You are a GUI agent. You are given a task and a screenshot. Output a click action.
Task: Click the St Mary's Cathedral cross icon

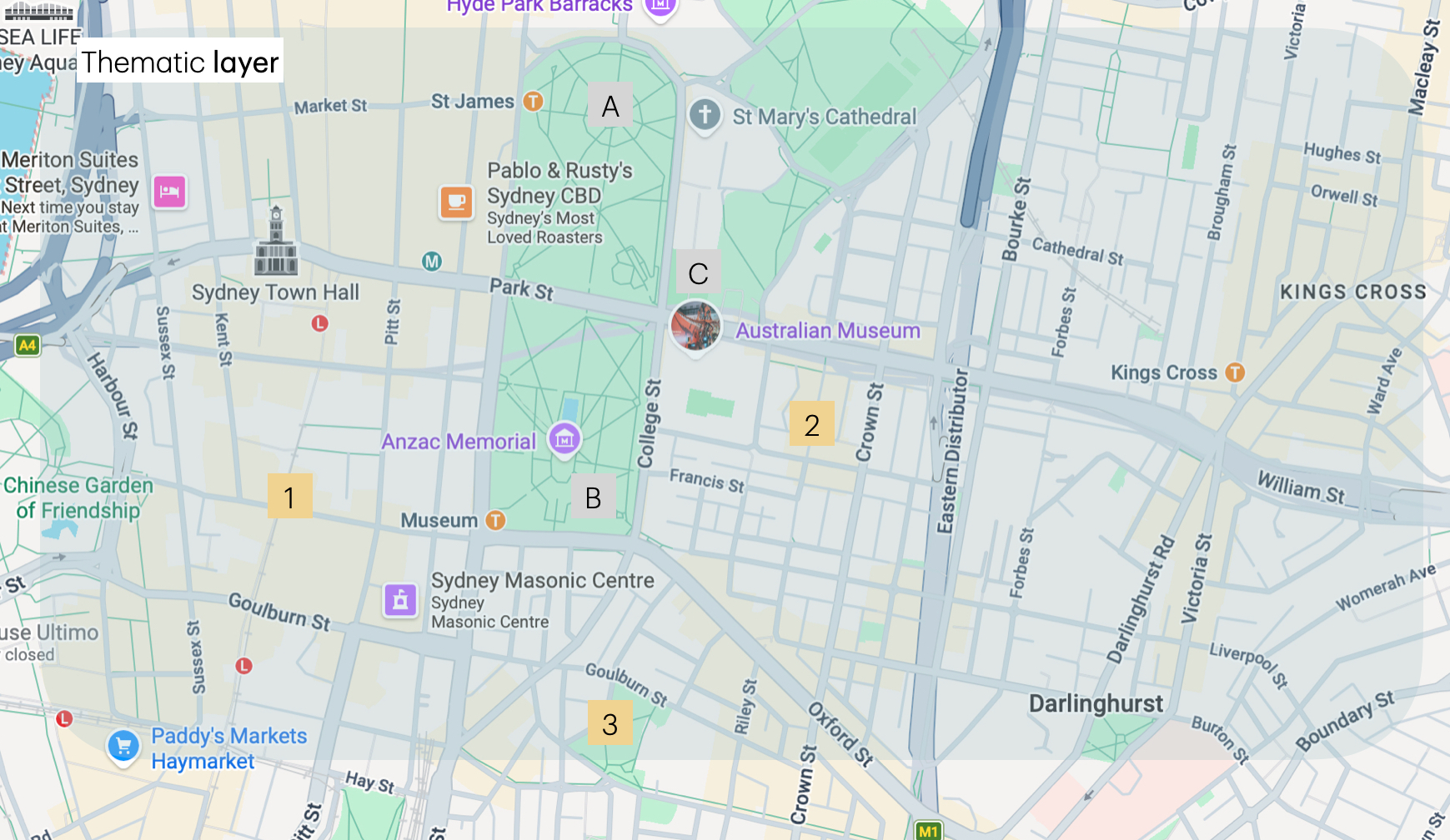705,115
